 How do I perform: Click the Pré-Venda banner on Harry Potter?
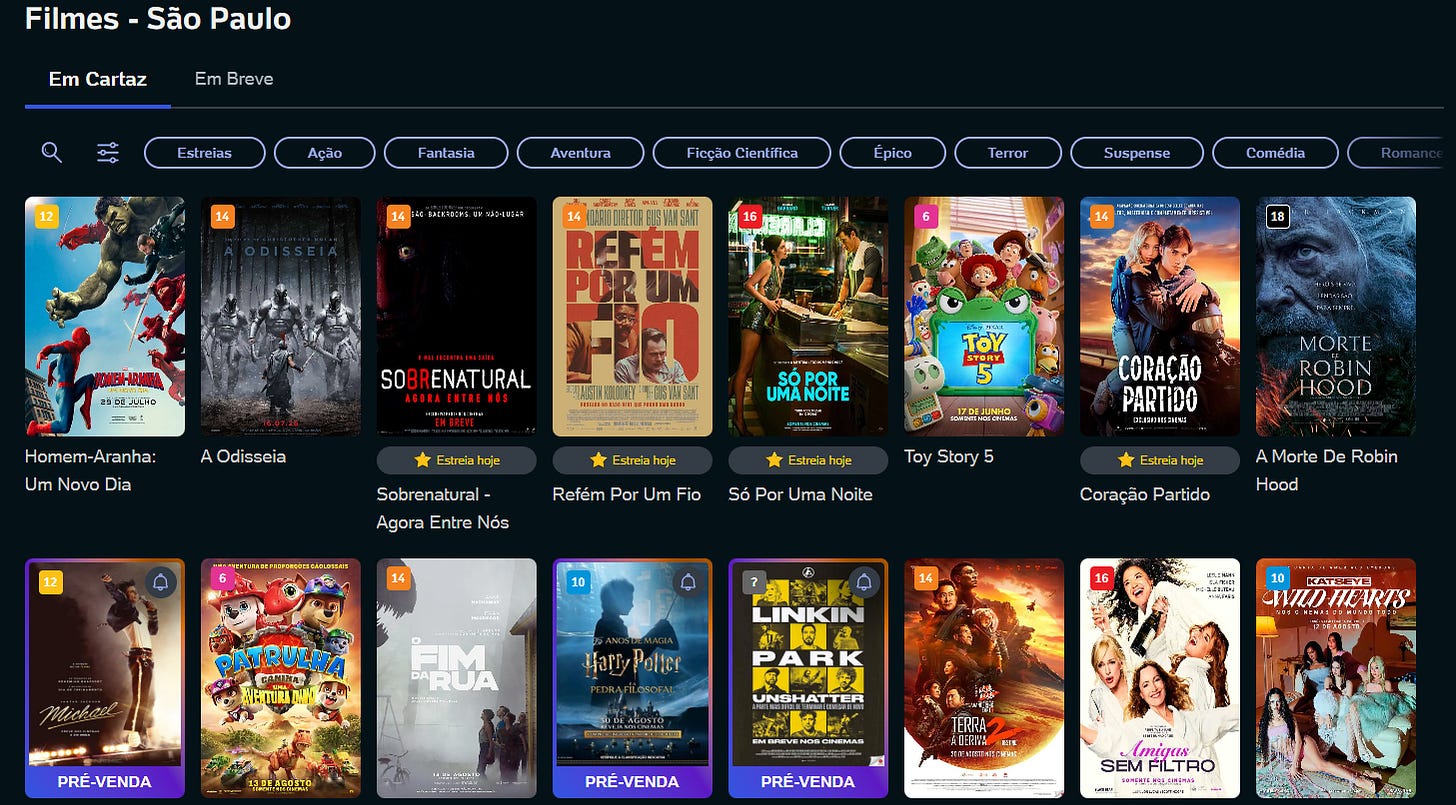click(x=633, y=782)
